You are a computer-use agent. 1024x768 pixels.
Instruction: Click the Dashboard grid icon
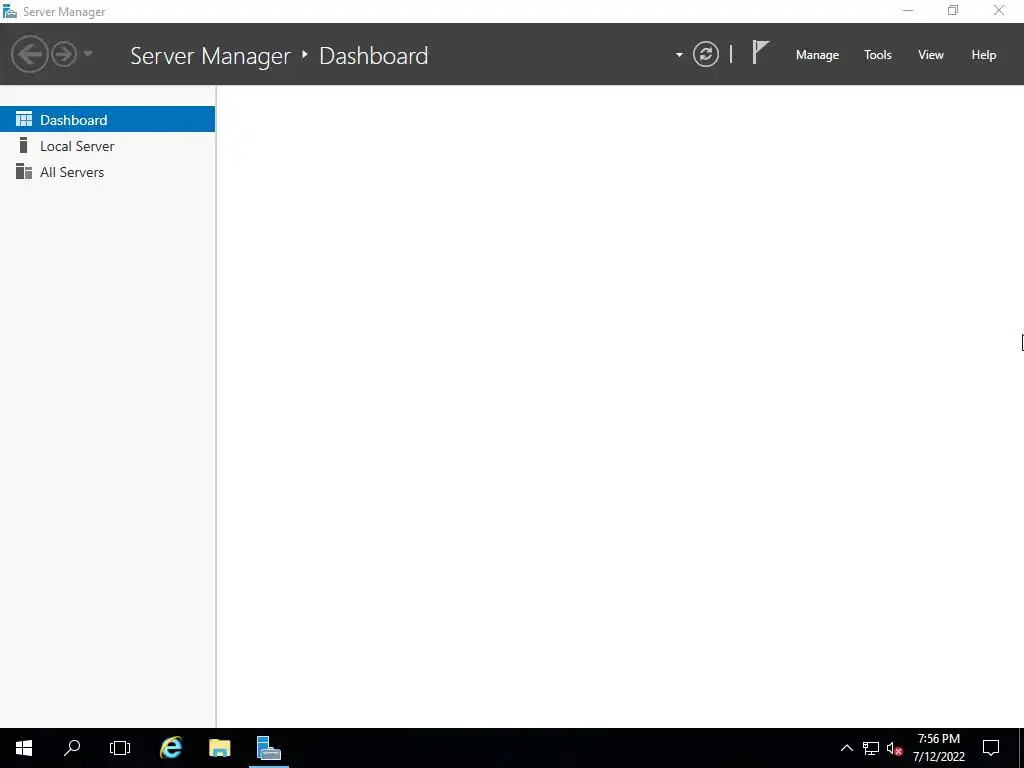coord(24,119)
